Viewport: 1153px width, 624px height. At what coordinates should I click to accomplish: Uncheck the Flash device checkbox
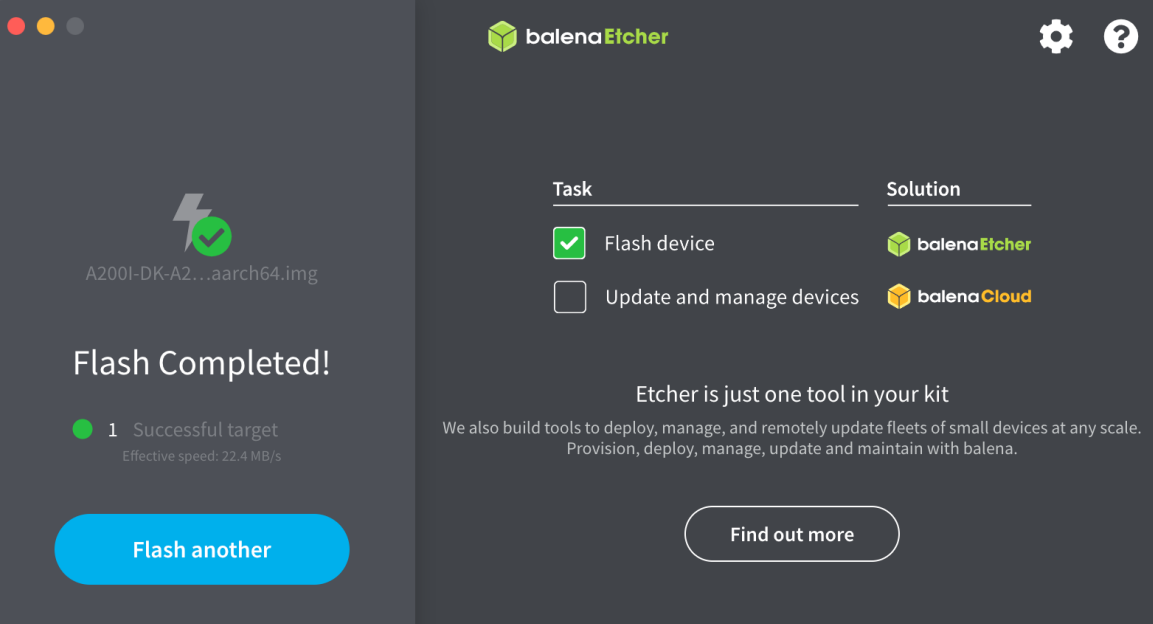[569, 243]
